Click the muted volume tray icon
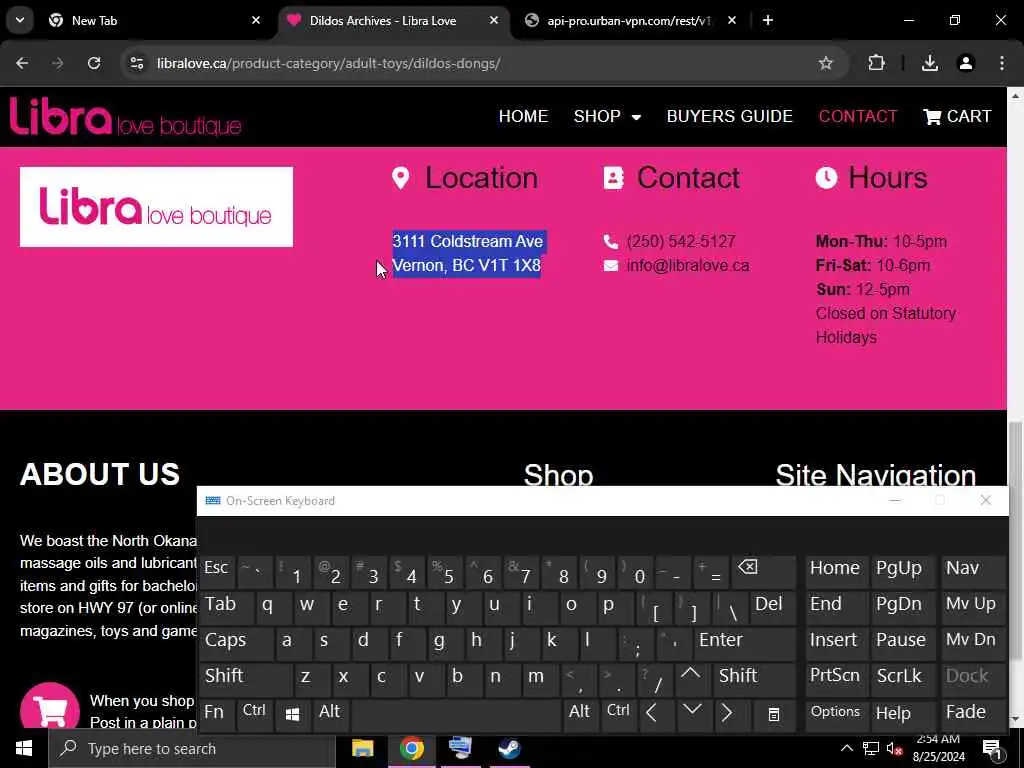The image size is (1024, 768). 894,748
